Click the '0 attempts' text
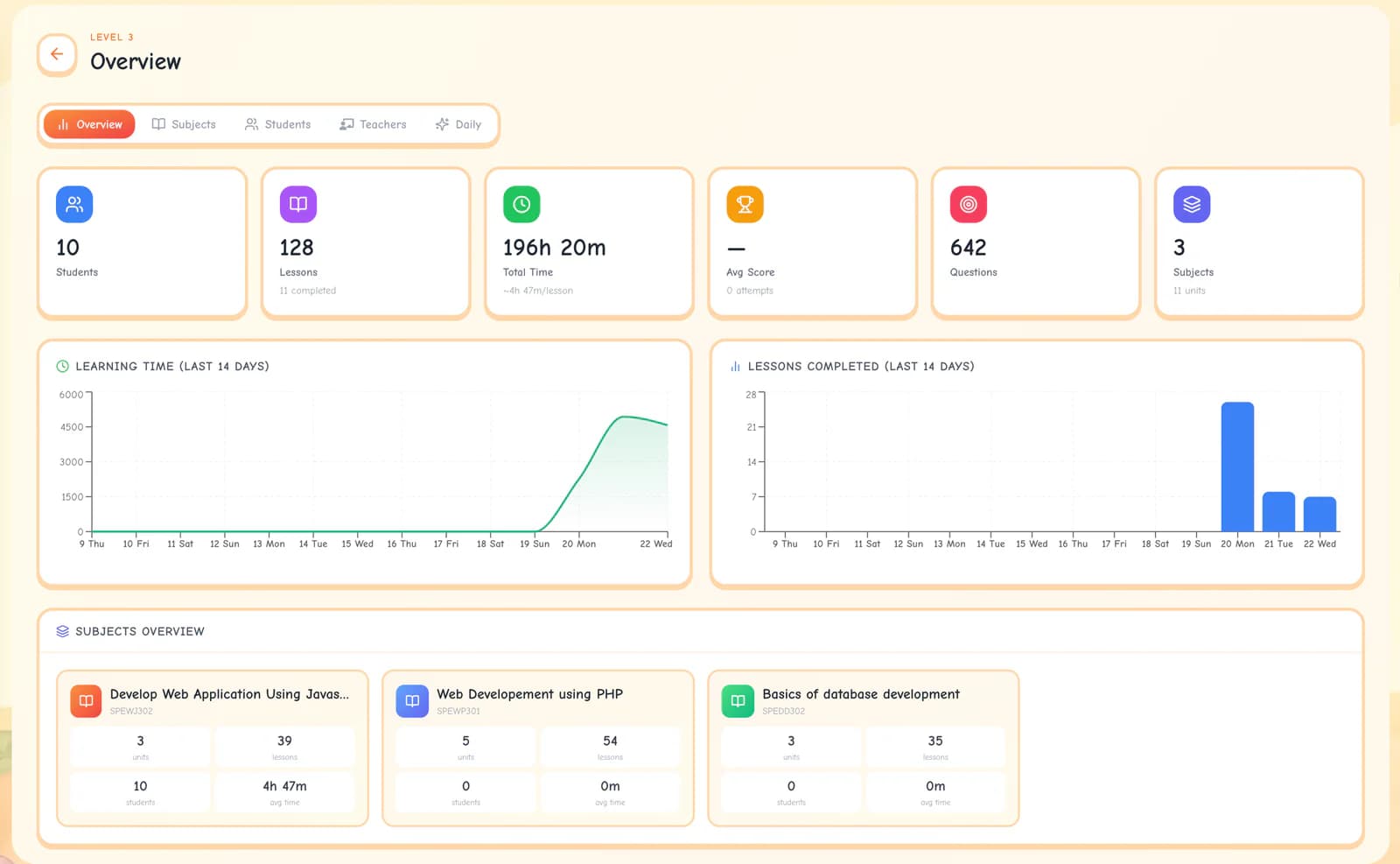 click(x=750, y=291)
